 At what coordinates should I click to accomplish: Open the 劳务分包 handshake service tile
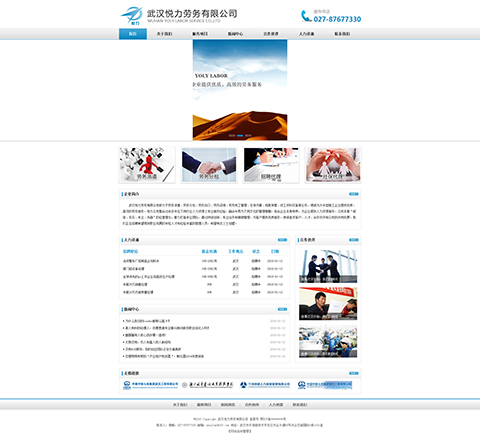coord(209,165)
